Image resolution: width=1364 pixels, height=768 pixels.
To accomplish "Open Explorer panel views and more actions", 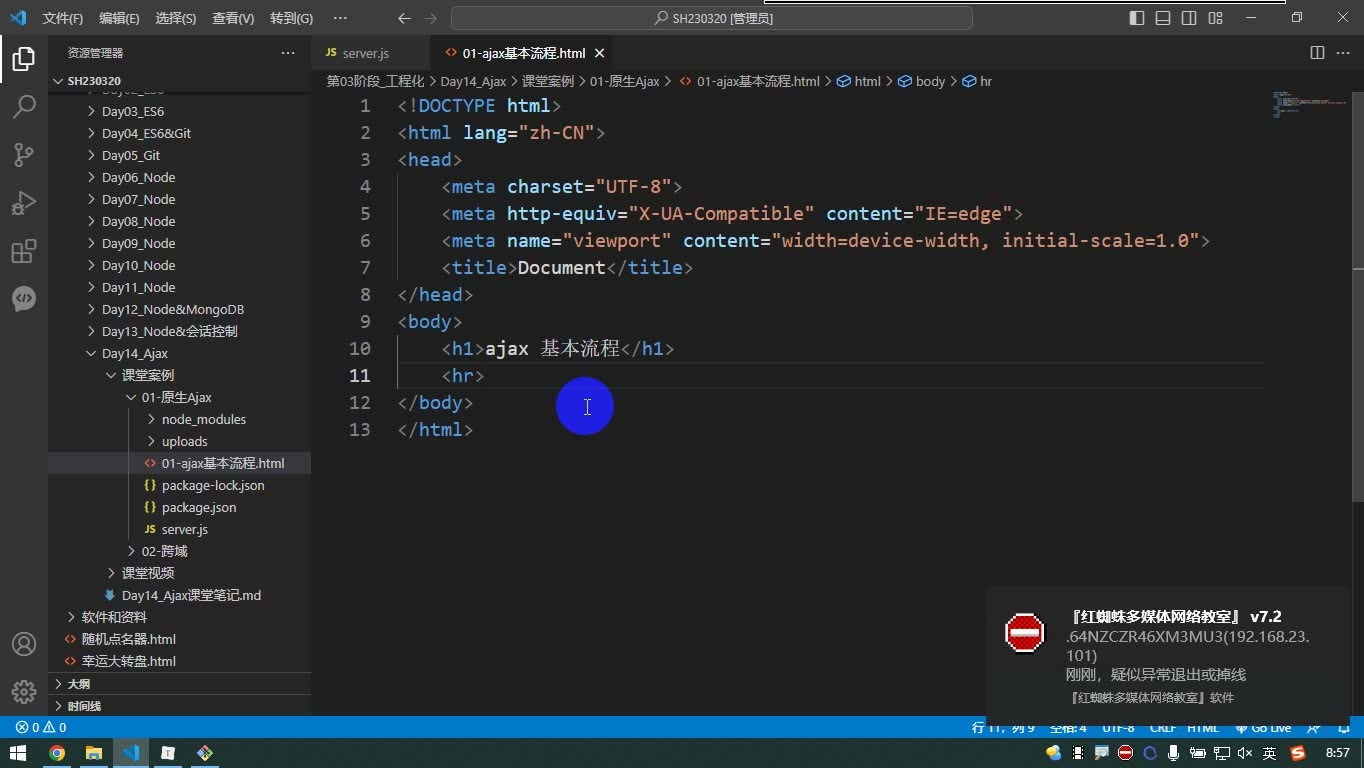I will pos(288,53).
